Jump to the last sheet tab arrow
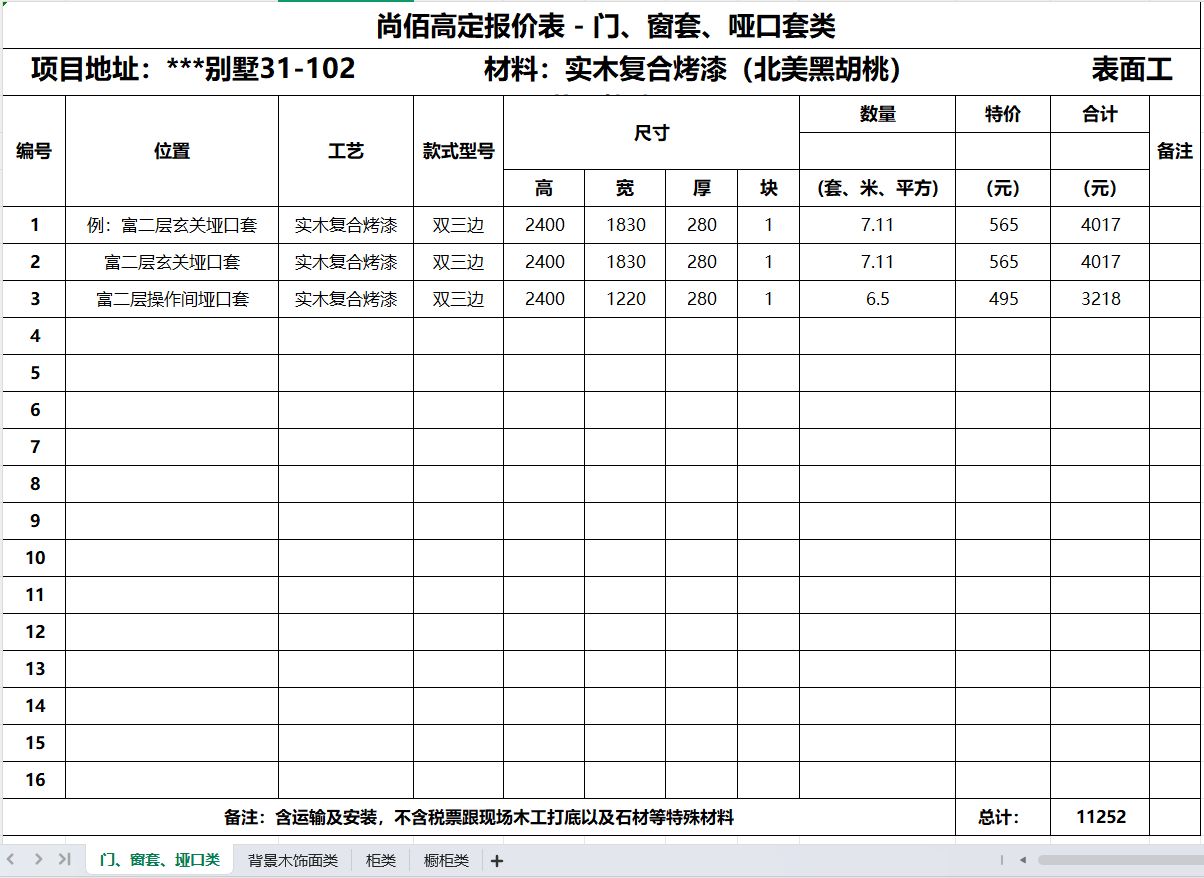The image size is (1204, 878). click(64, 859)
